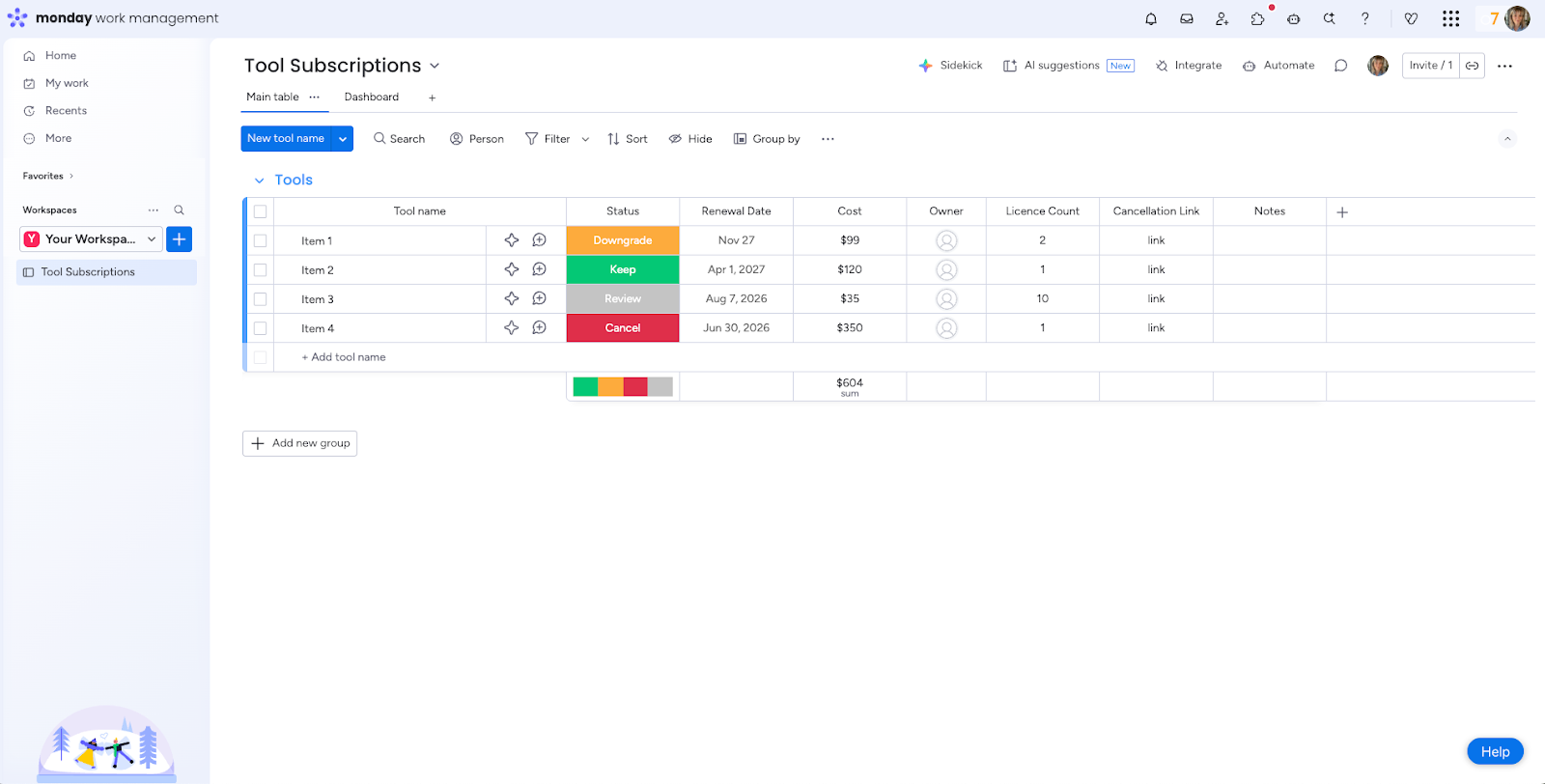Screen dimensions: 1545x784
Task: Click the Add new group button
Action: point(300,443)
